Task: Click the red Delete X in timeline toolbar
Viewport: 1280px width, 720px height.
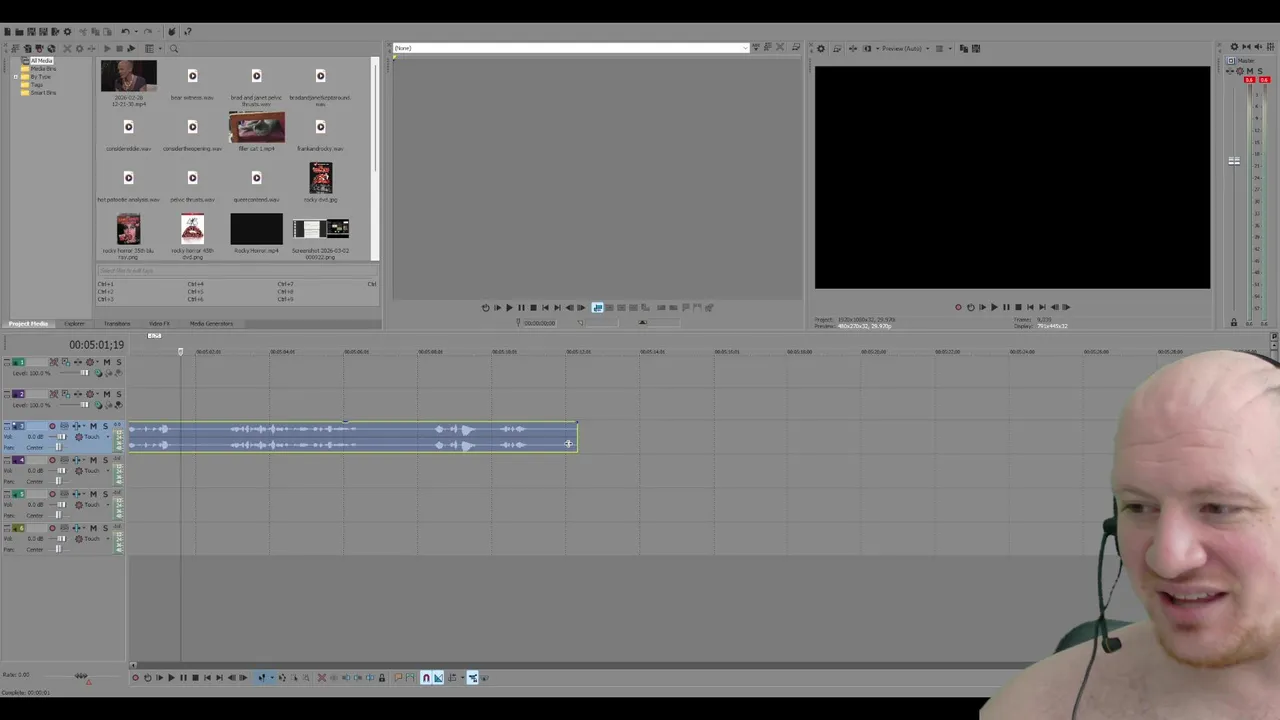Action: click(322, 678)
